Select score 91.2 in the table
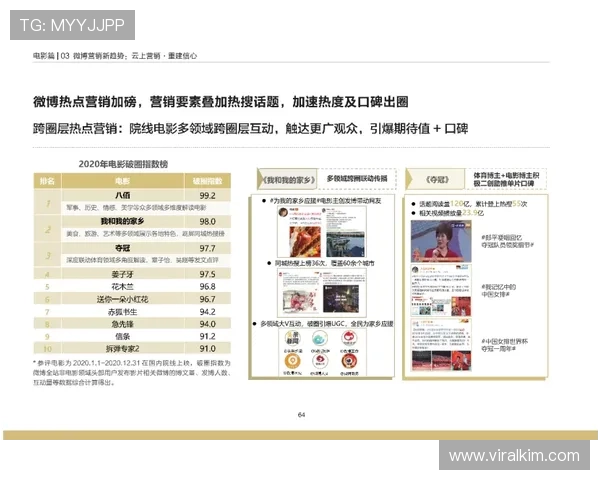The height and width of the screenshot is (480, 600). [207, 336]
